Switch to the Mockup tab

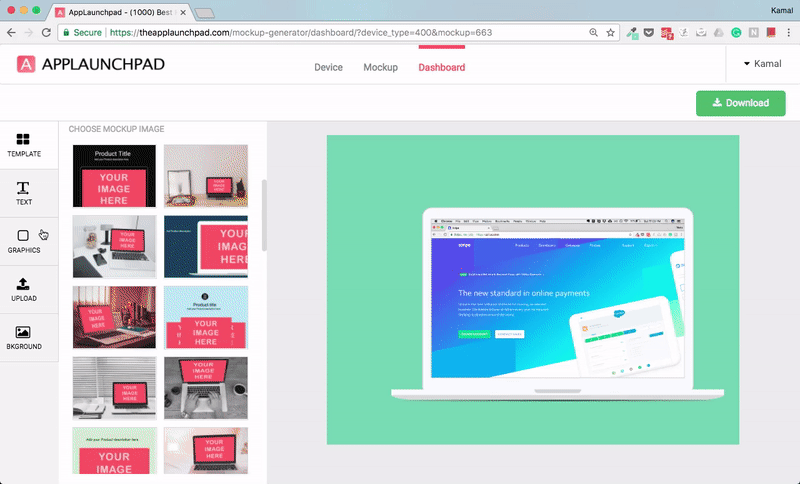[380, 67]
